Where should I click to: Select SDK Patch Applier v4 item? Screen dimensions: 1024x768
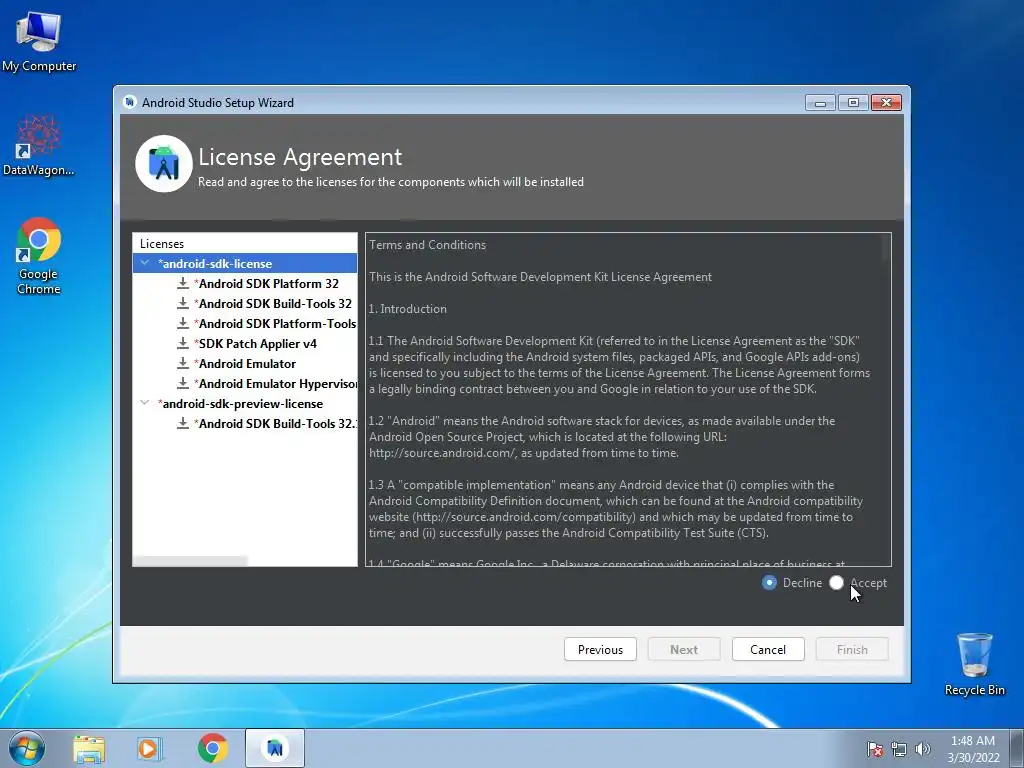(x=257, y=344)
